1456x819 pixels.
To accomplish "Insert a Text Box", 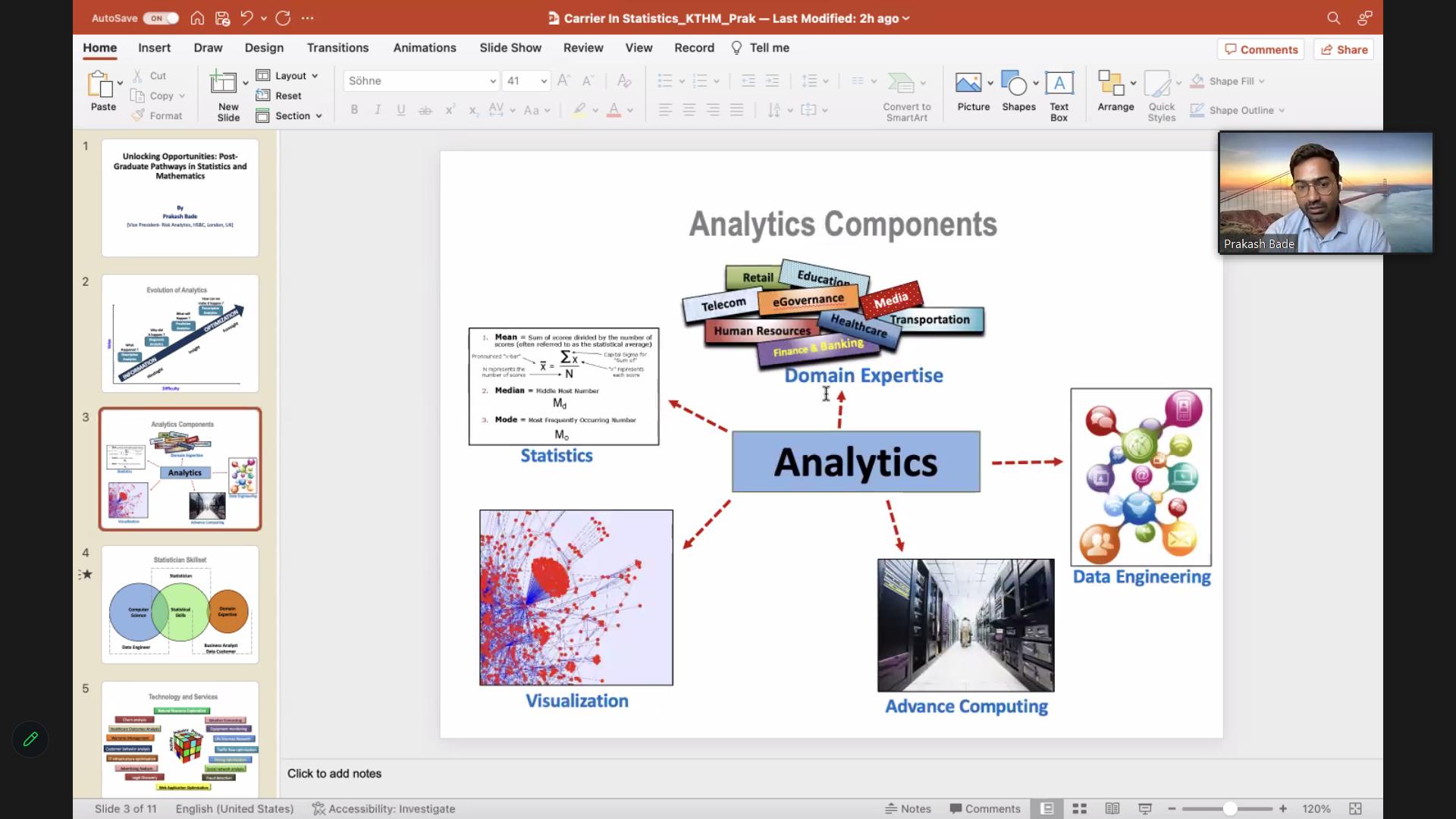I will click(1059, 96).
